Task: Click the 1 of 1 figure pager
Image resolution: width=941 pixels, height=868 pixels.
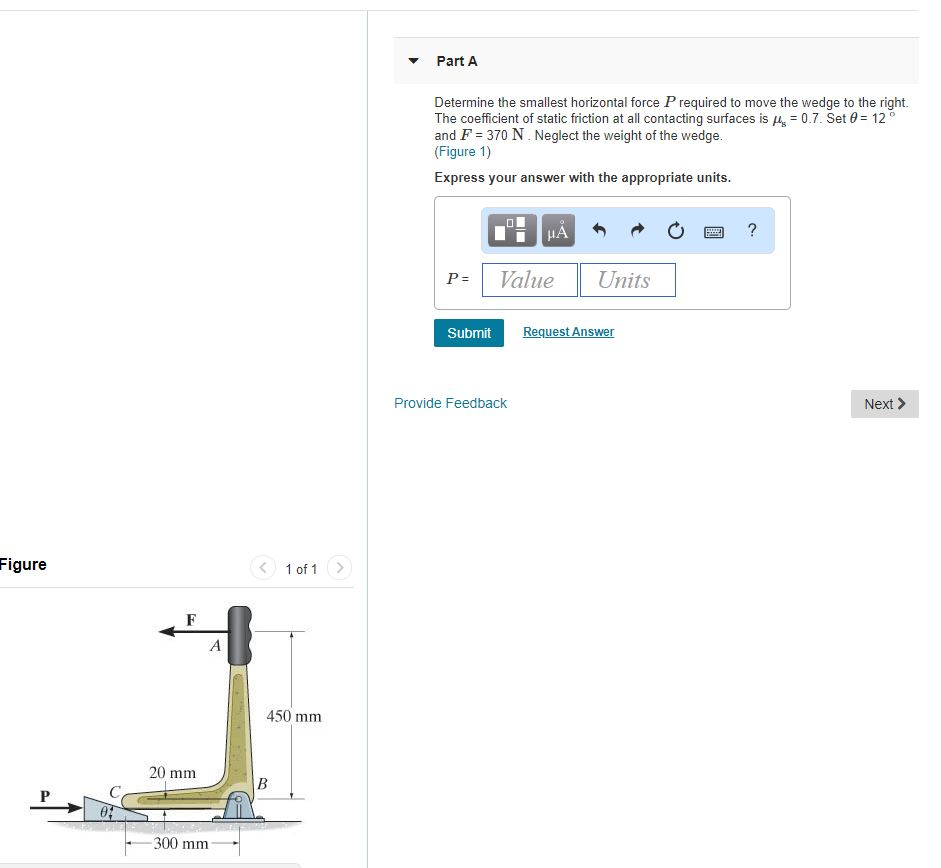Action: pyautogui.click(x=300, y=568)
